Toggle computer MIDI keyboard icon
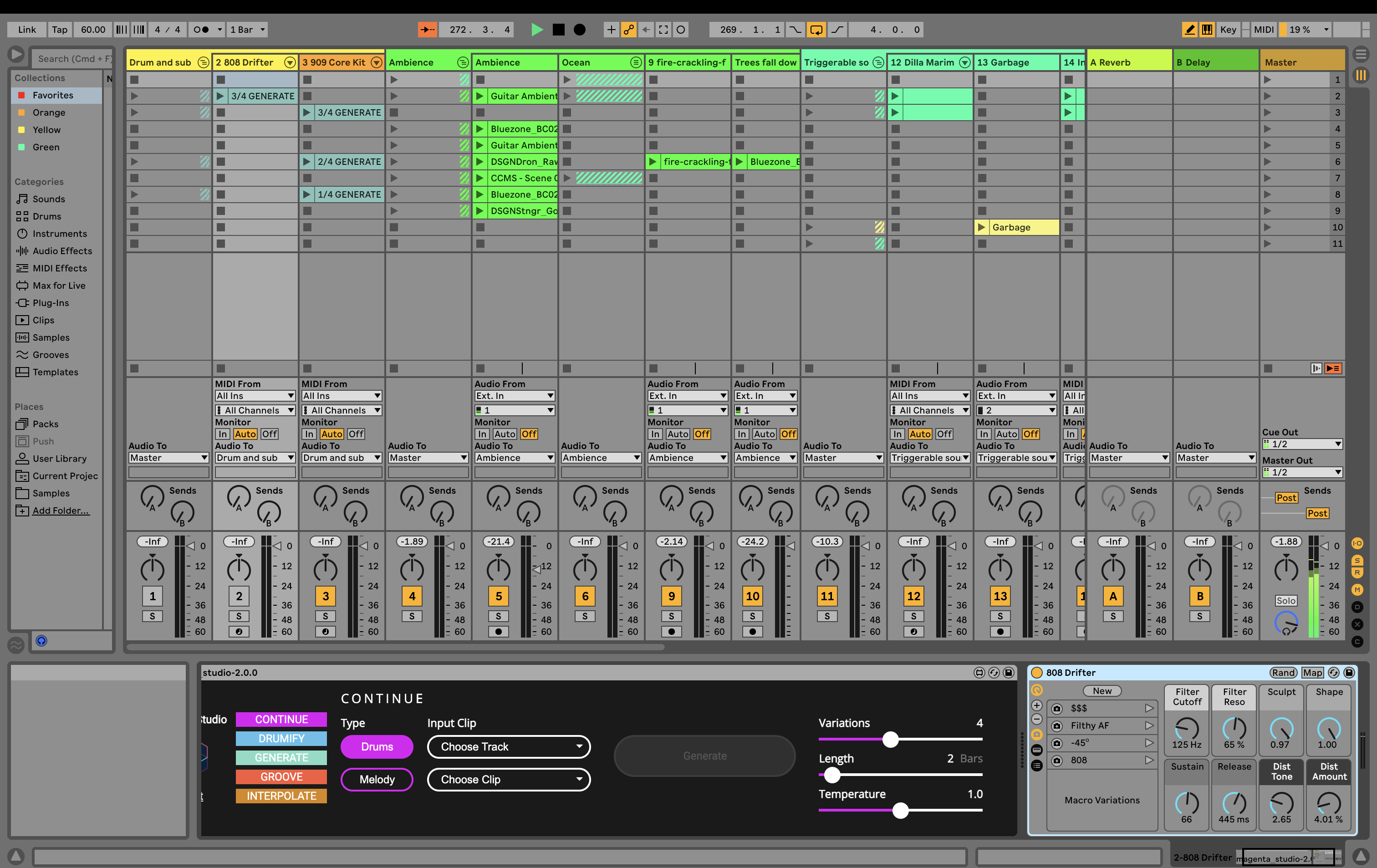1377x868 pixels. [x=1207, y=30]
